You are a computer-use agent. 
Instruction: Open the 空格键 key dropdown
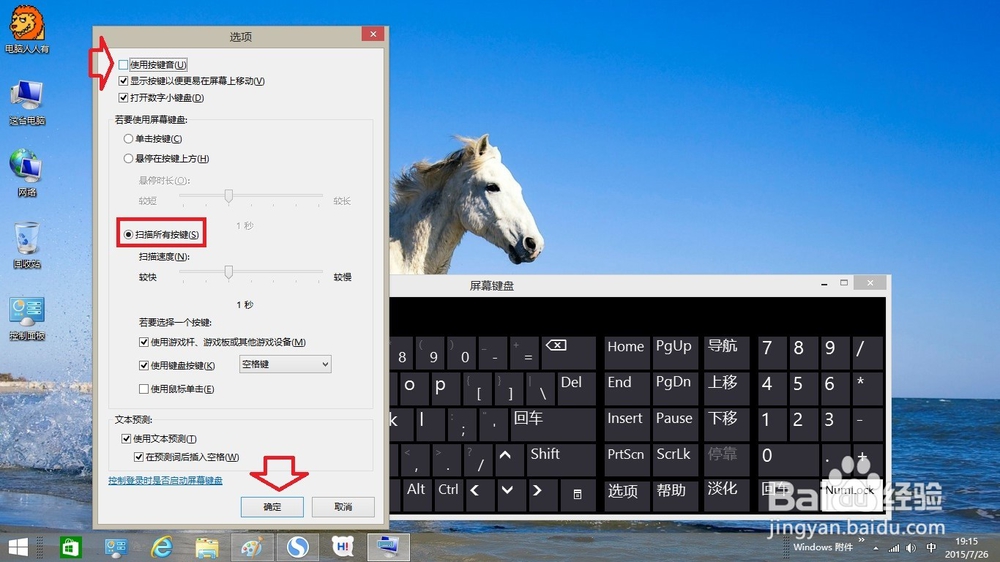click(285, 364)
